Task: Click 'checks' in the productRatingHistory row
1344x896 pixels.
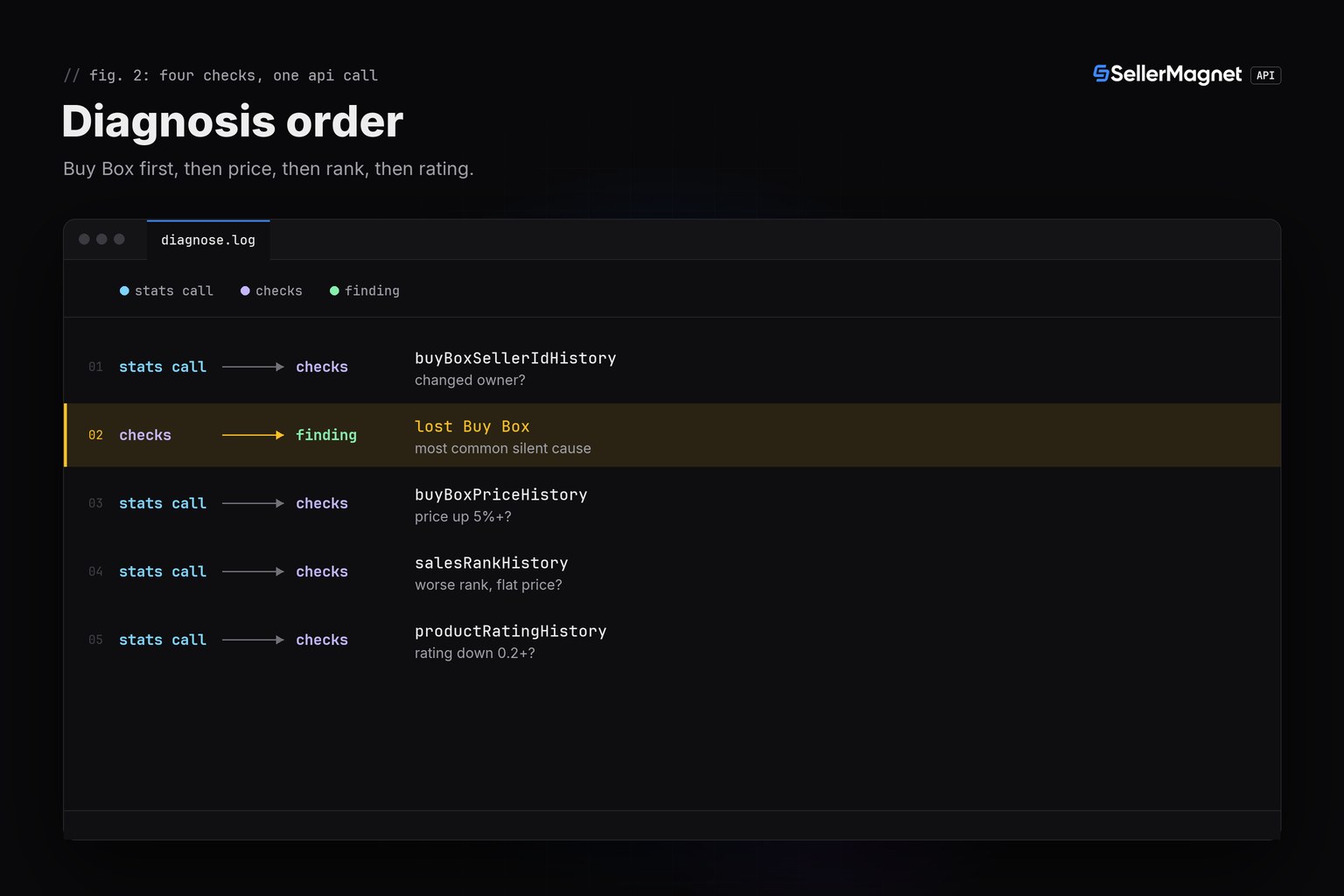Action: [322, 640]
